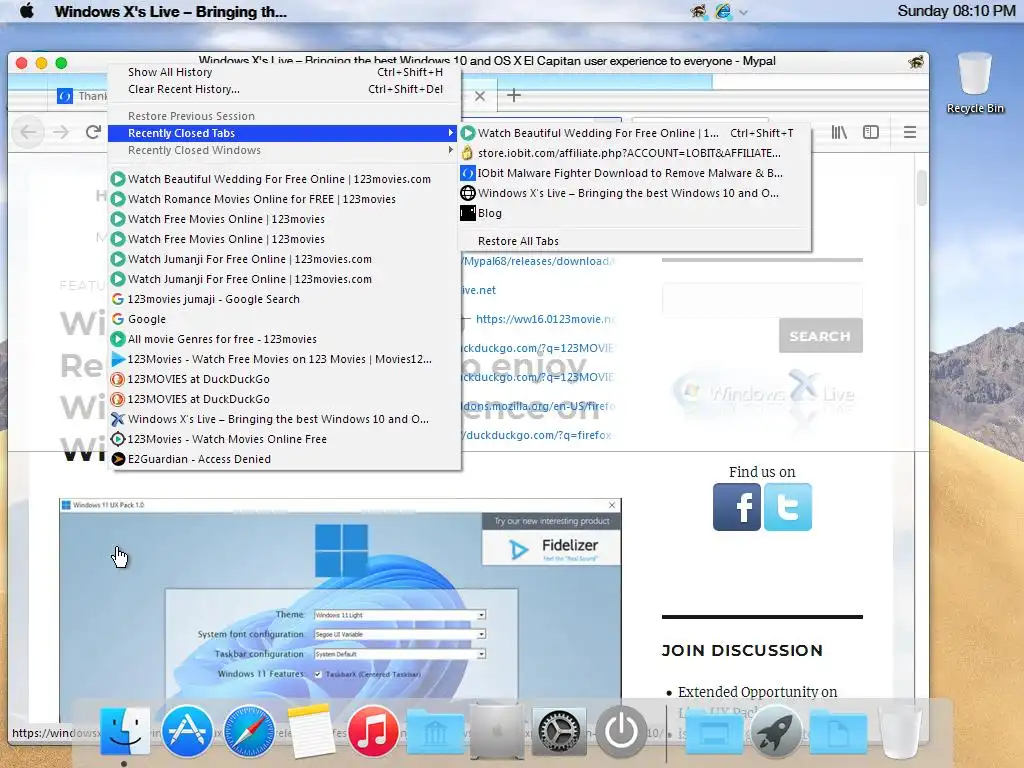The width and height of the screenshot is (1024, 768).
Task: Toggle the Taskbark Centered Taskbar checkbox
Action: tap(318, 674)
